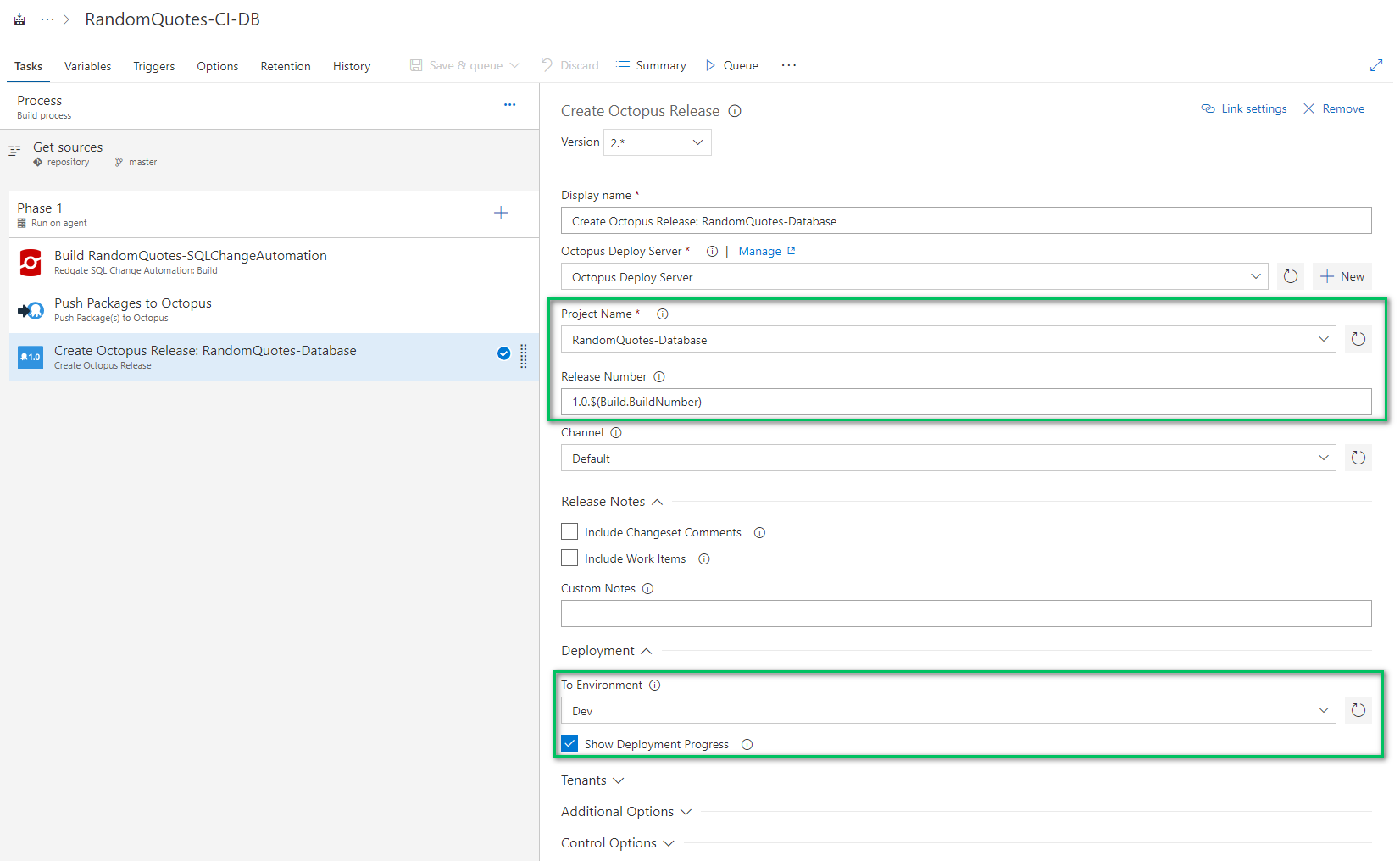Click the info icon beside Release Number
This screenshot has height=861, width=1400.
[659, 376]
